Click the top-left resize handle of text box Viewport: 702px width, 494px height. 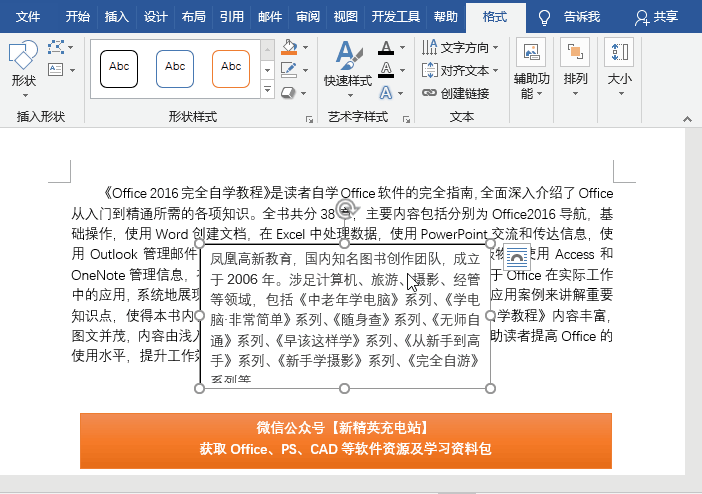[x=200, y=244]
